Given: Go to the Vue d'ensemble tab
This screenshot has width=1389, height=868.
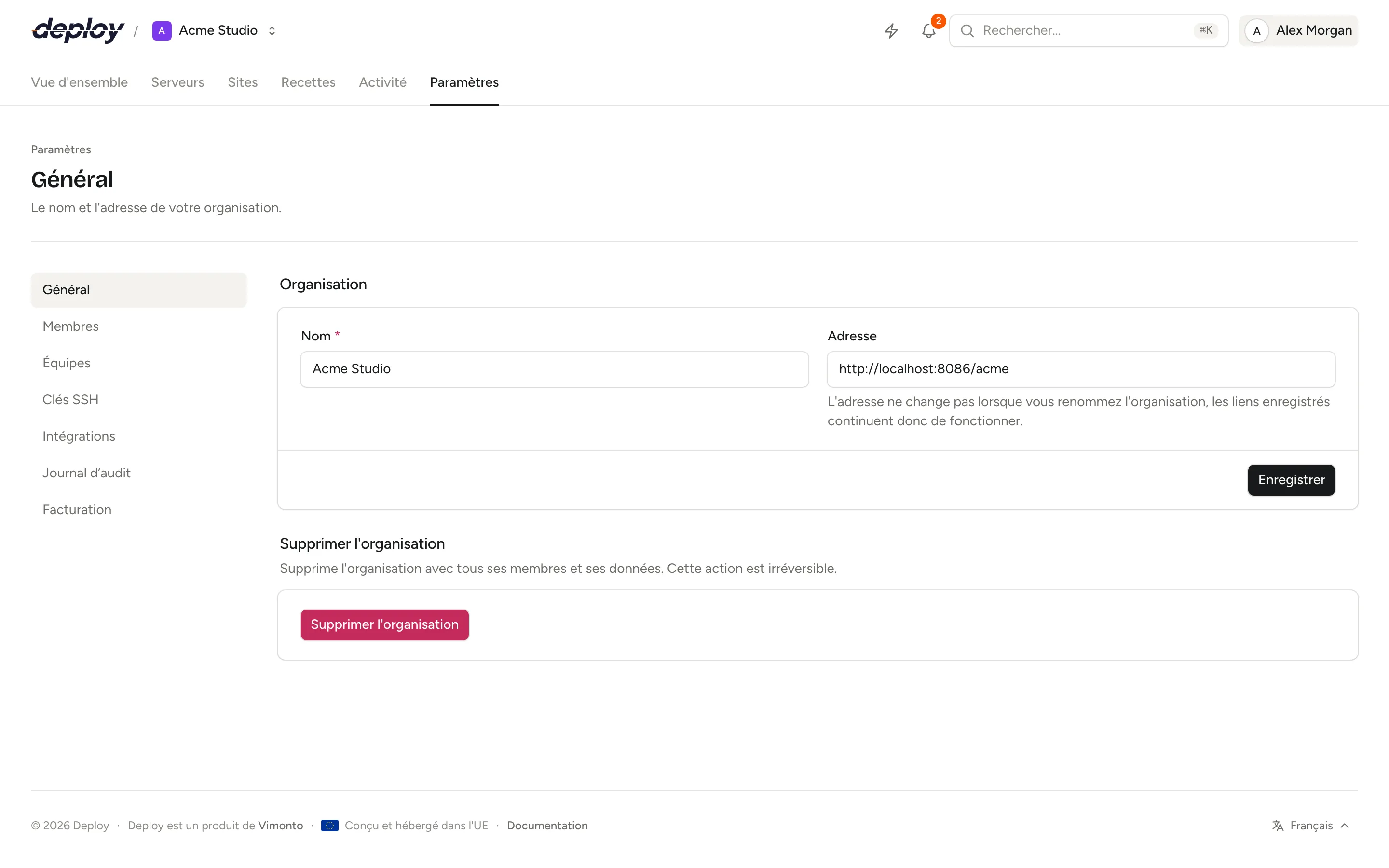Looking at the screenshot, I should [79, 82].
